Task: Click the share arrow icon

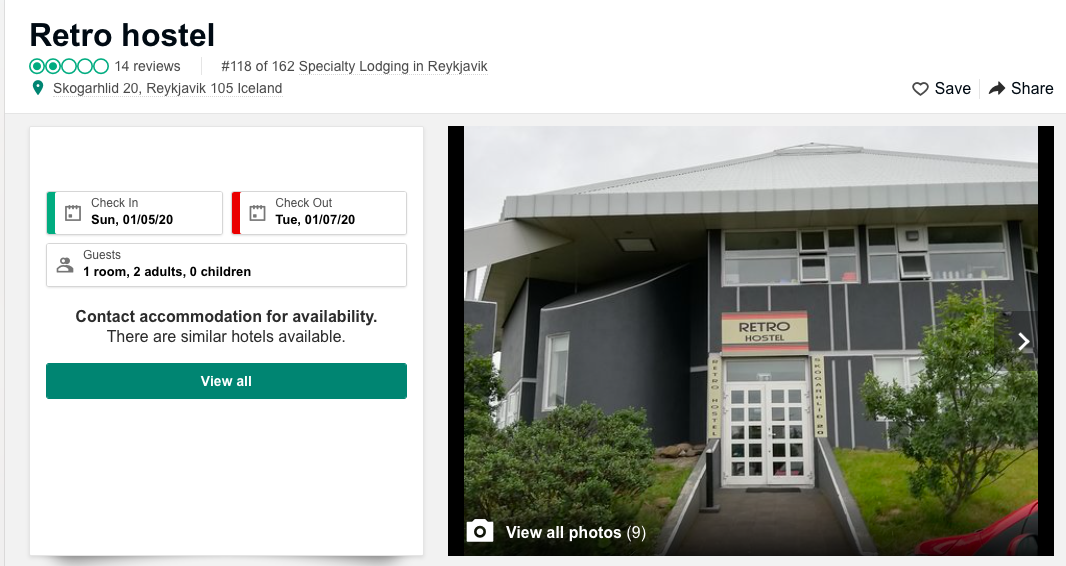Action: 997,88
